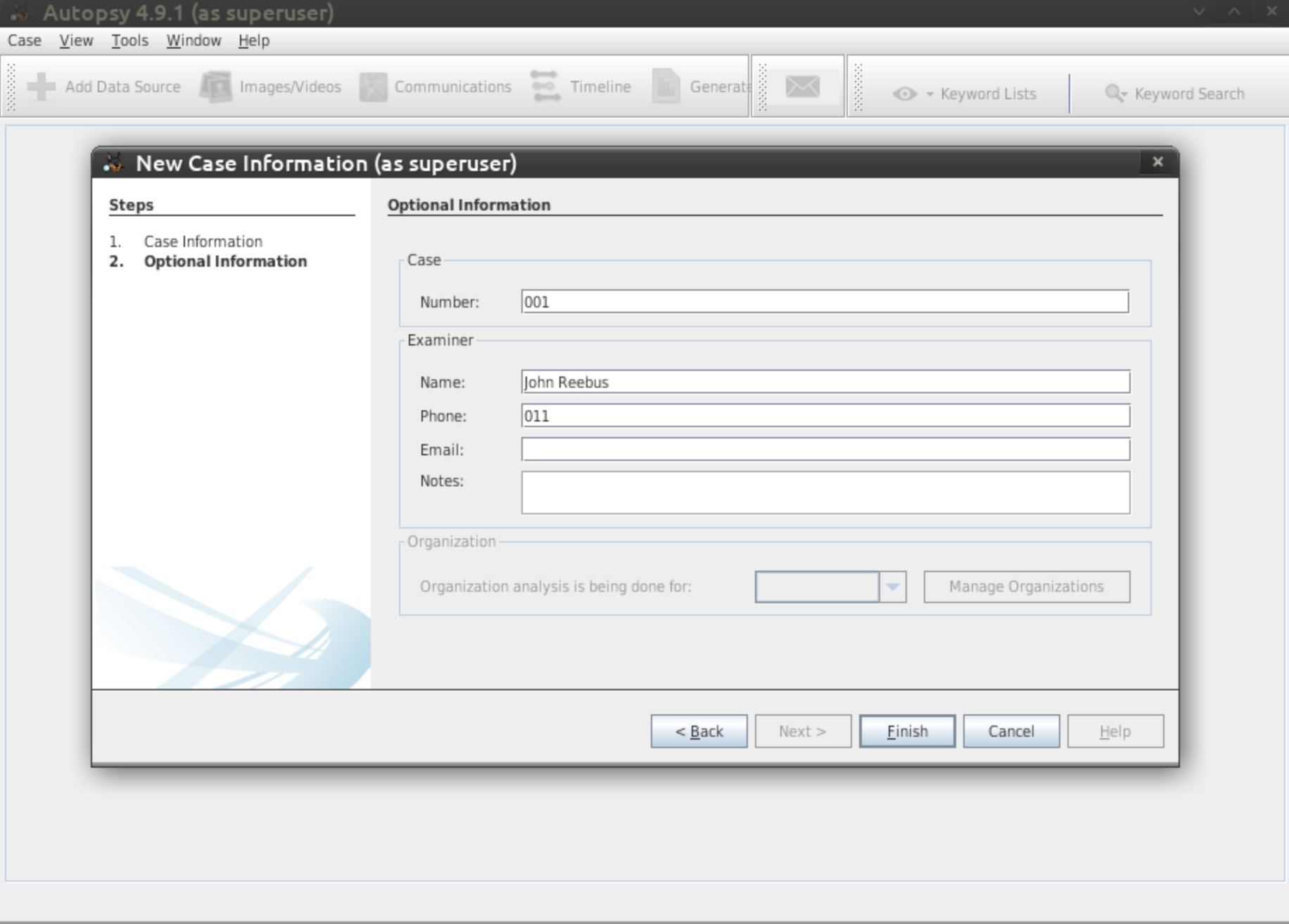This screenshot has height=924, width=1289.
Task: Click the disabled Next button
Action: (803, 731)
